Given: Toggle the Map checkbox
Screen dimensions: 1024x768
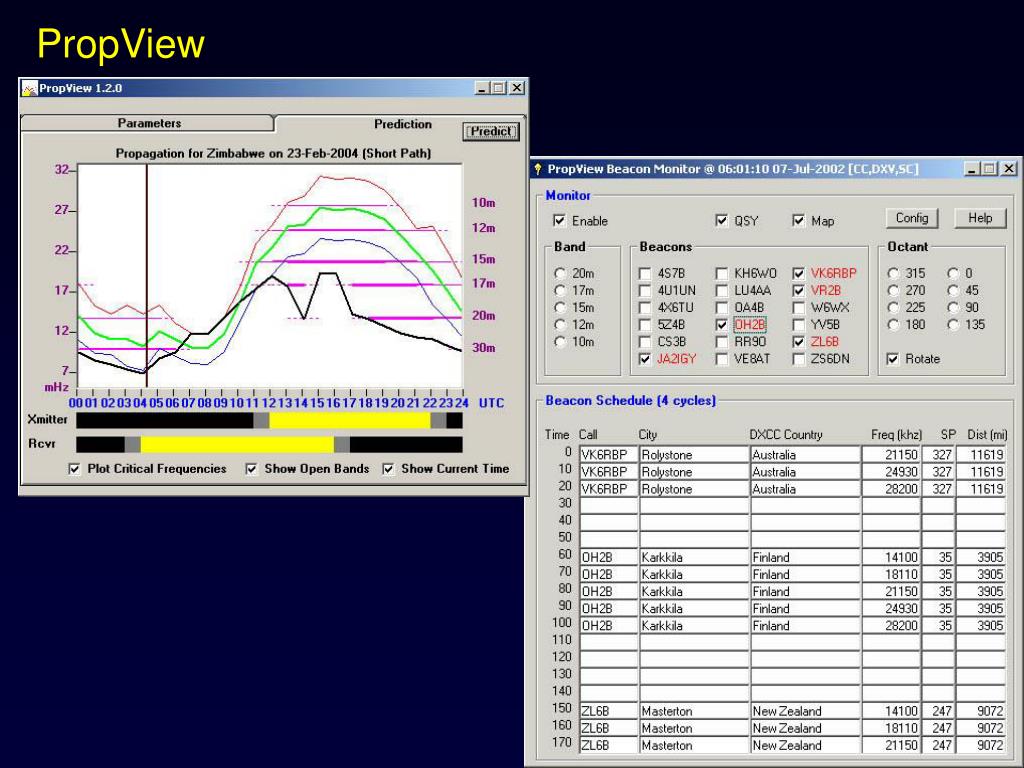Looking at the screenshot, I should pyautogui.click(x=799, y=221).
